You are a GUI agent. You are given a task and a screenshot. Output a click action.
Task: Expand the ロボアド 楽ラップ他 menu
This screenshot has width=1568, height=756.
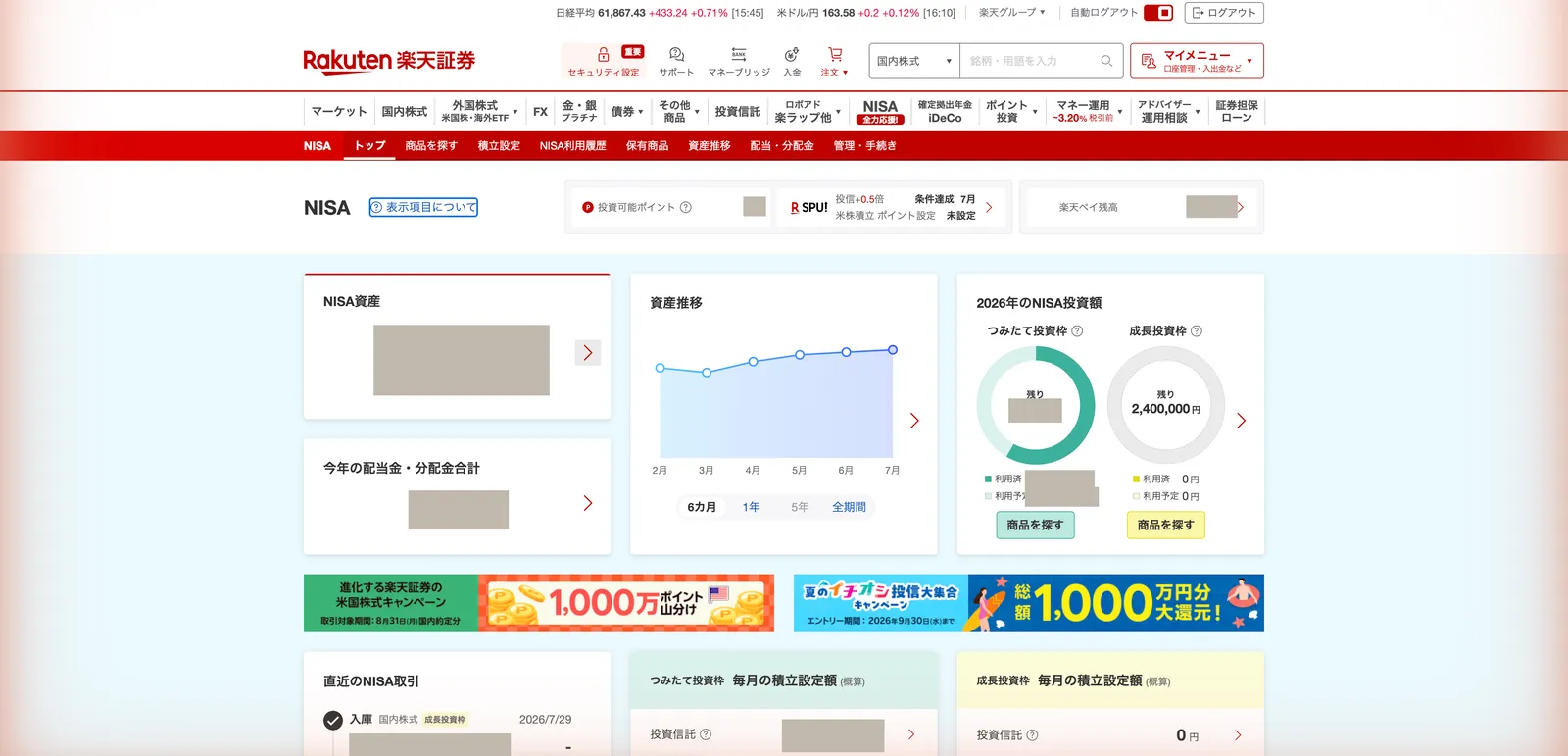808,111
